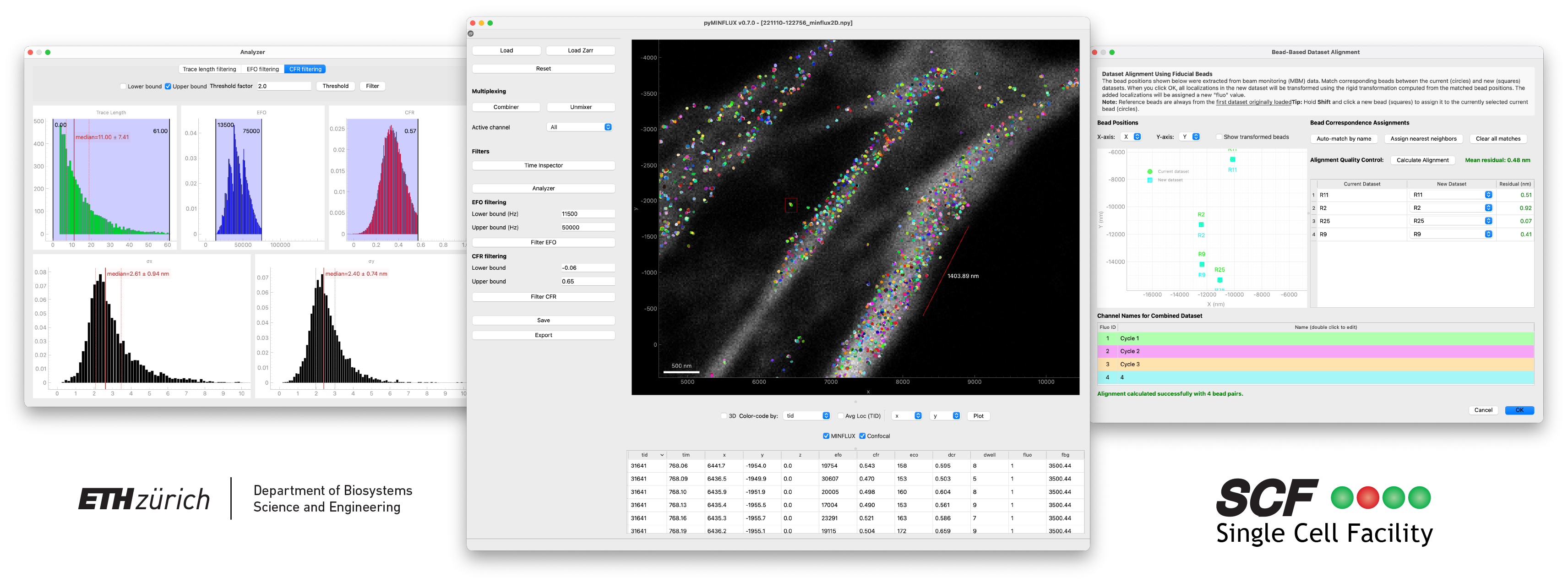Screen dimensions: 1568x583
Task: Click Auto-match by name button
Action: (x=1344, y=139)
